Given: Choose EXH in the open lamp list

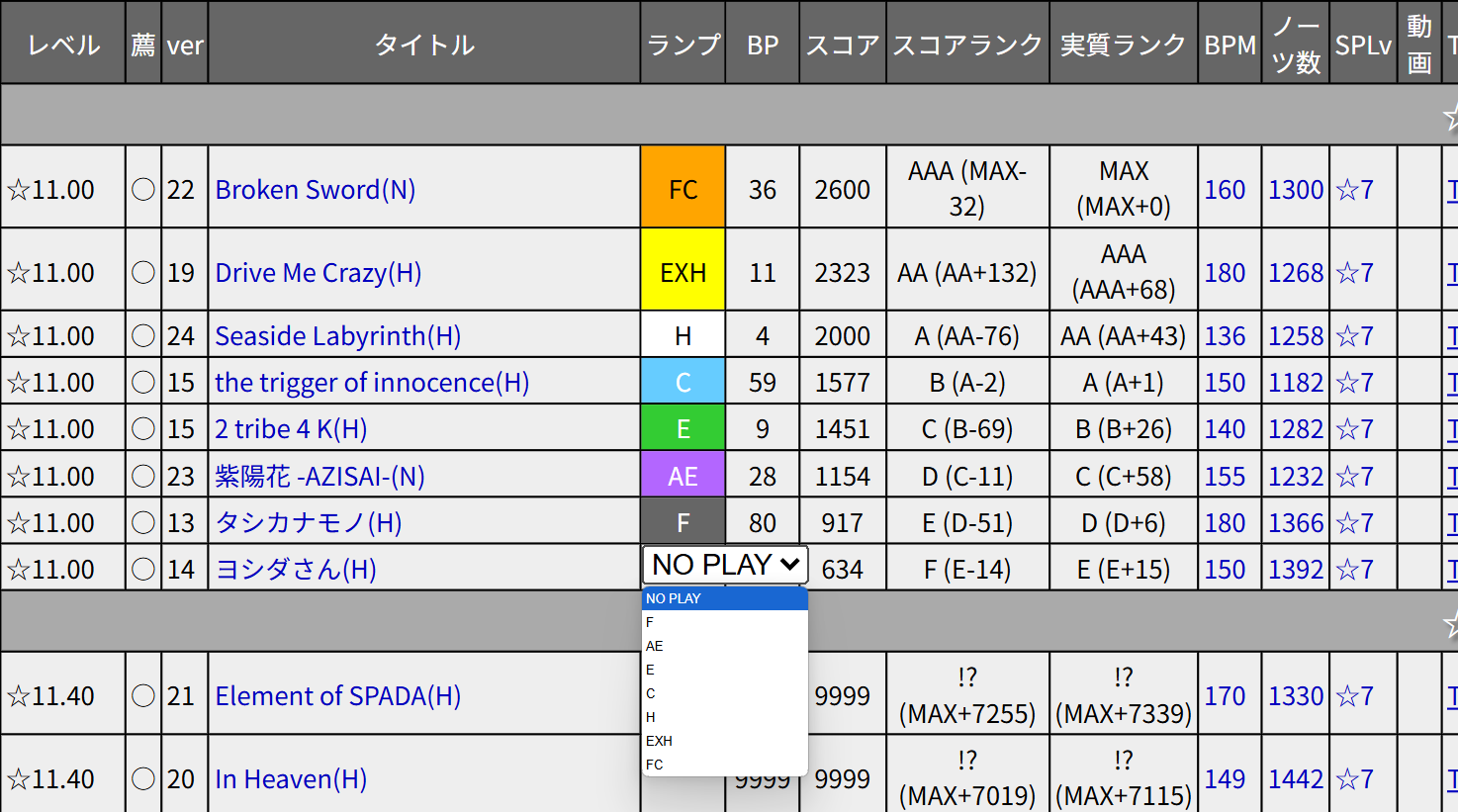Looking at the screenshot, I should 725,741.
